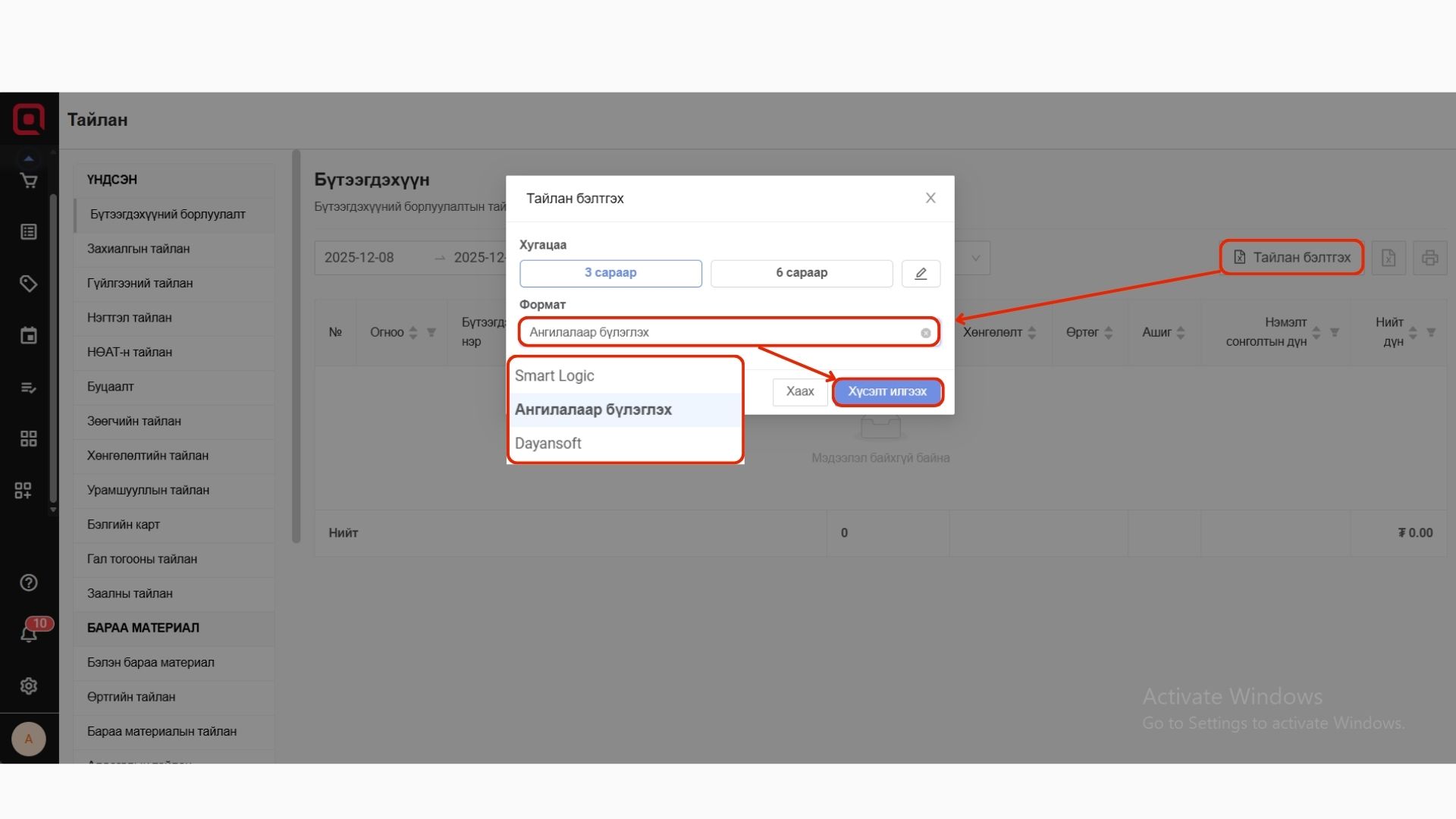The height and width of the screenshot is (819, 1456).
Task: Open the calendar sidebar icon
Action: [29, 335]
